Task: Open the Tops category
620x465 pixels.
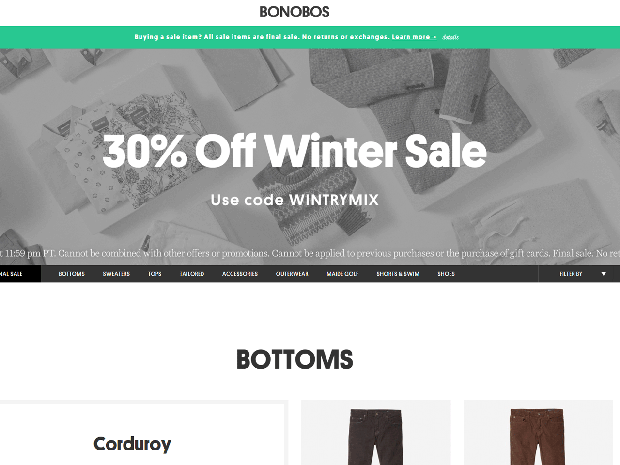Action: (x=155, y=274)
